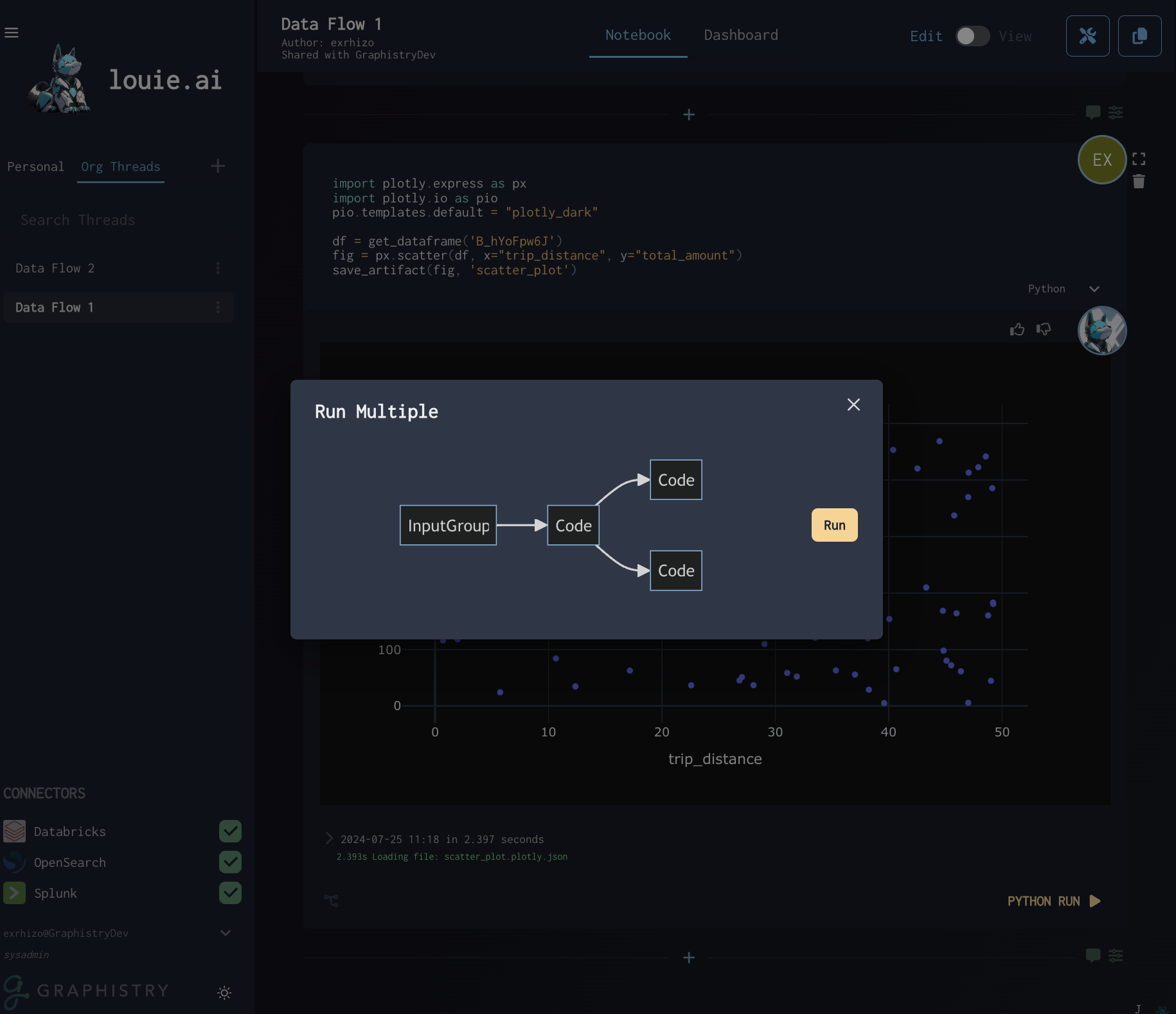Open comment icon above code cell
Viewport: 1176px width, 1014px height.
[x=1092, y=112]
